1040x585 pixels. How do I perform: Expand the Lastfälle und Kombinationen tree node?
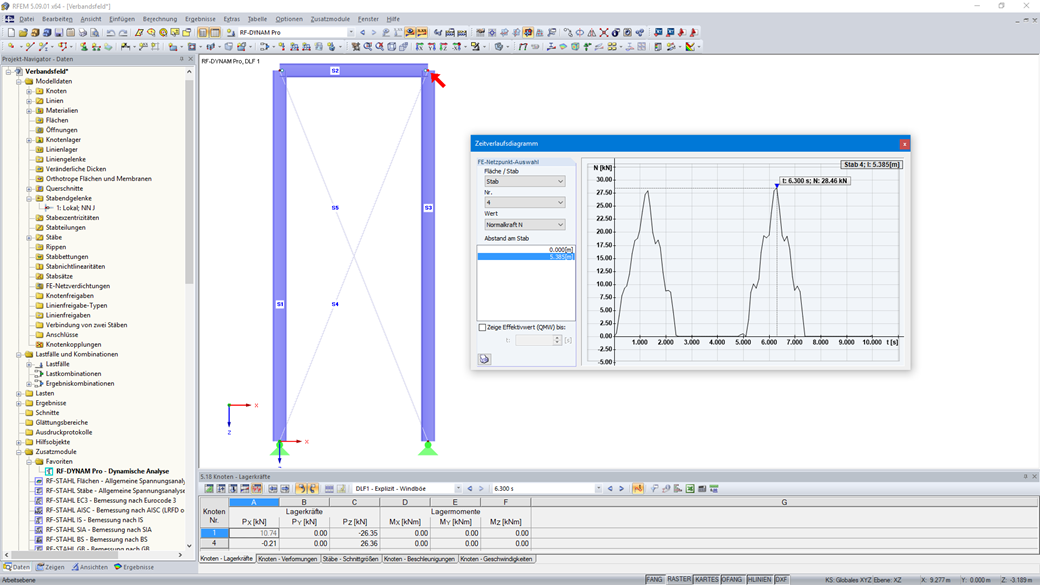19,354
